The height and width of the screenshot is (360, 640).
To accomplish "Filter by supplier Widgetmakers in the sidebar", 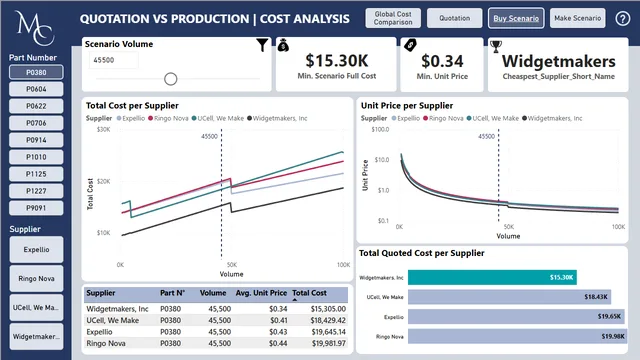I will coord(36,337).
